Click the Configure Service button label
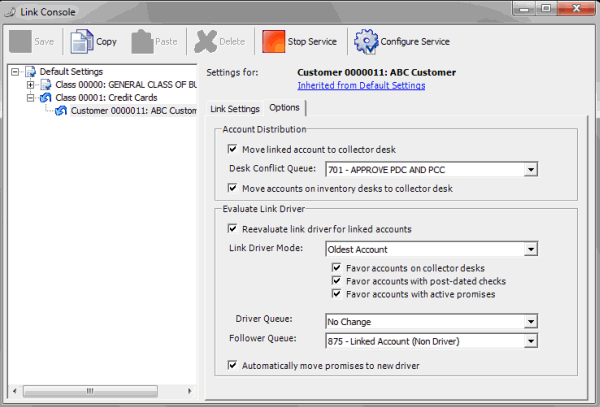Image resolution: width=600 pixels, height=407 pixels. 415,41
